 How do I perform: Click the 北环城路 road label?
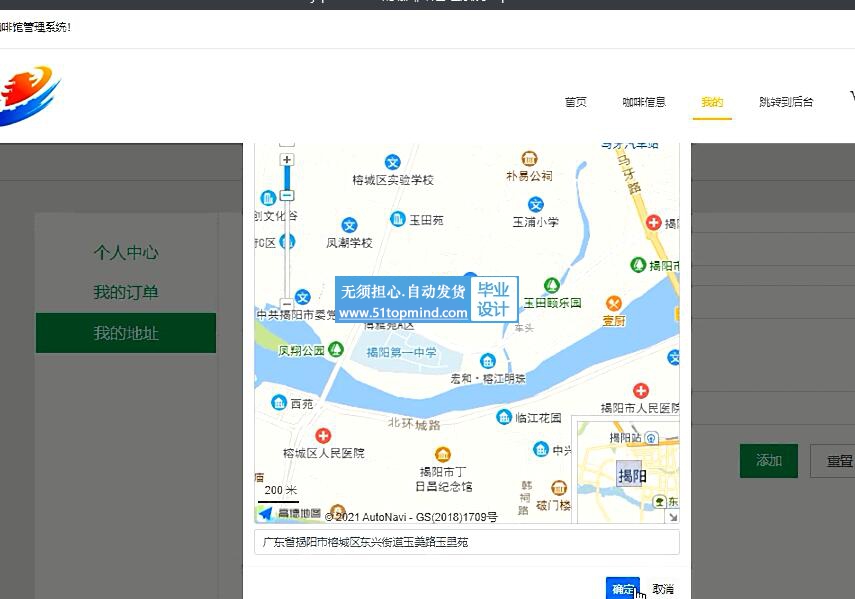click(414, 423)
